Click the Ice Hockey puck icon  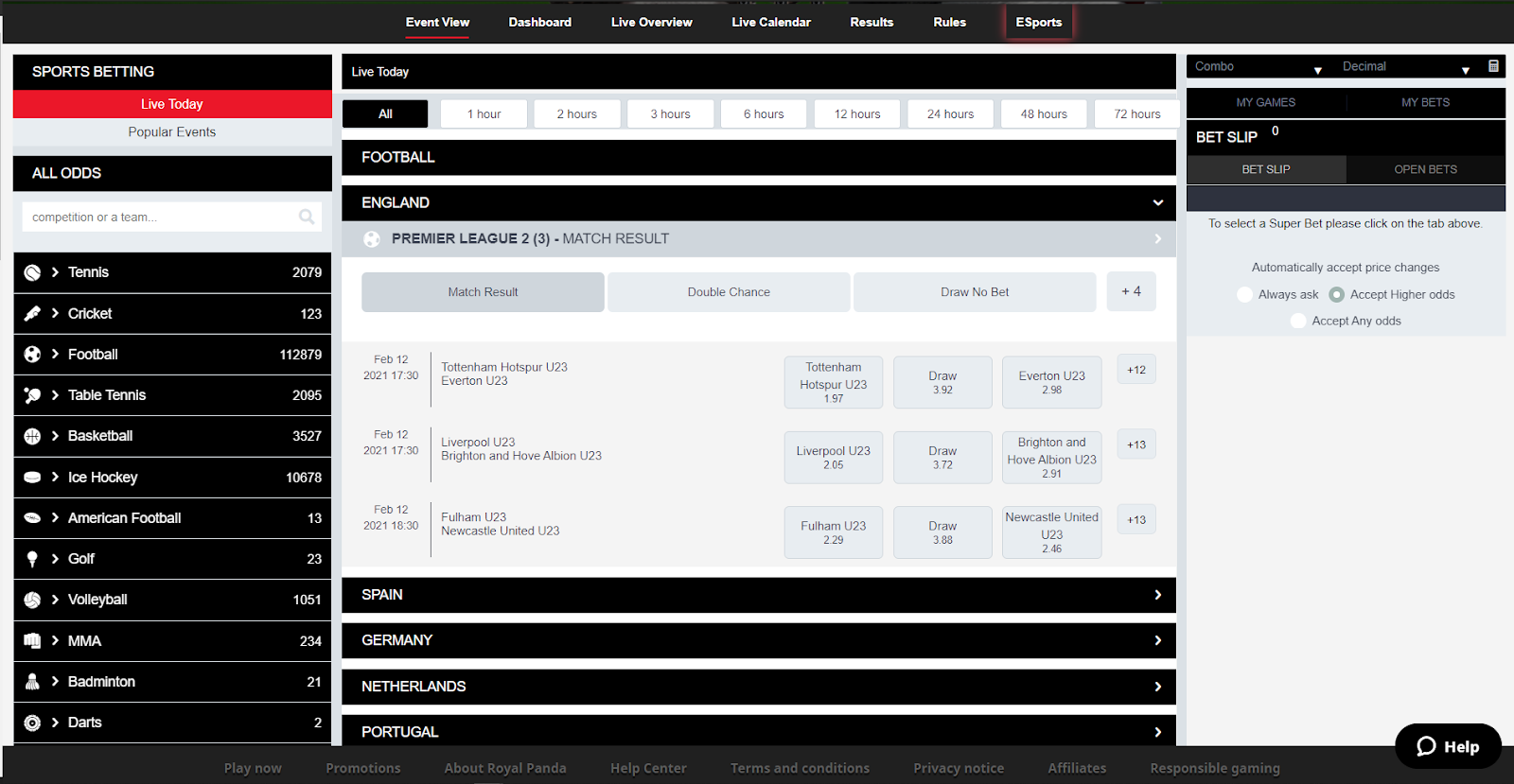32,478
